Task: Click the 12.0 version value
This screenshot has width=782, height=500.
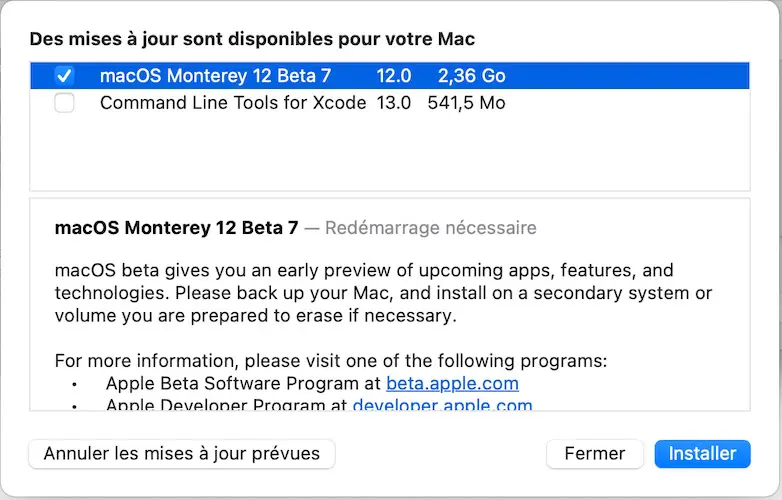Action: point(394,76)
